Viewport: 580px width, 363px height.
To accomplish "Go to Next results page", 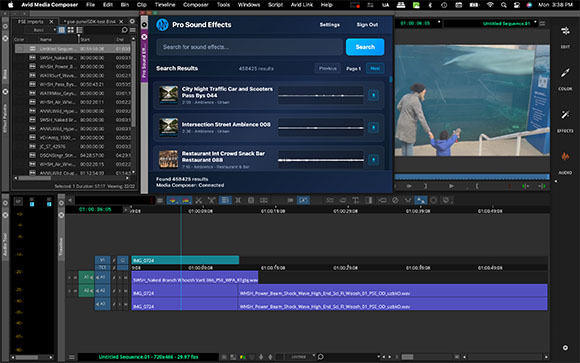I will [x=375, y=68].
